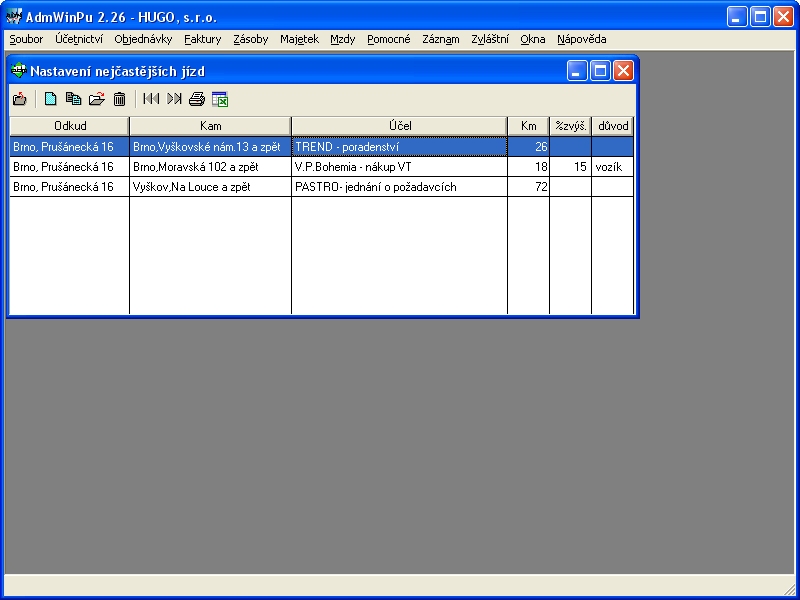Print the list with printer icon
Screen dimensions: 800x600
pyautogui.click(x=197, y=99)
